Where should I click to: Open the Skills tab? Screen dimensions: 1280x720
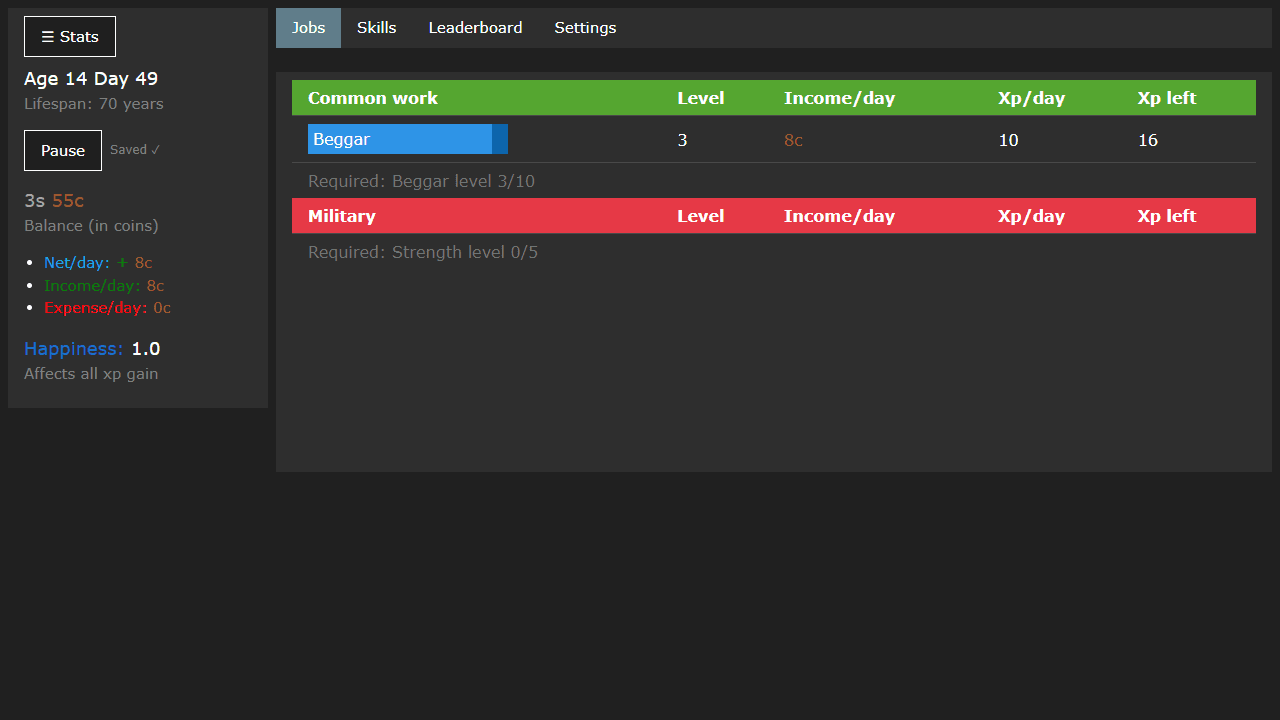pos(377,28)
